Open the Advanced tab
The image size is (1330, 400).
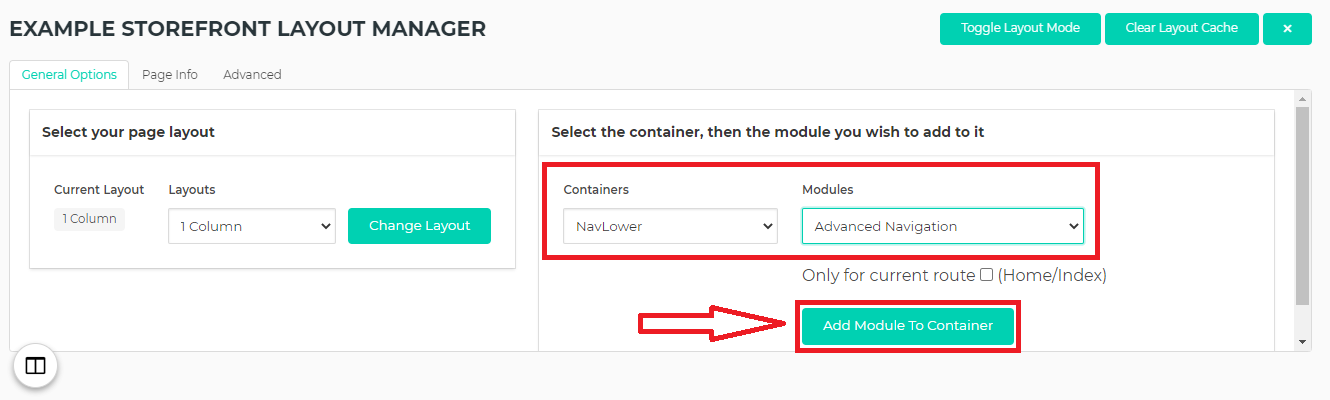[252, 75]
